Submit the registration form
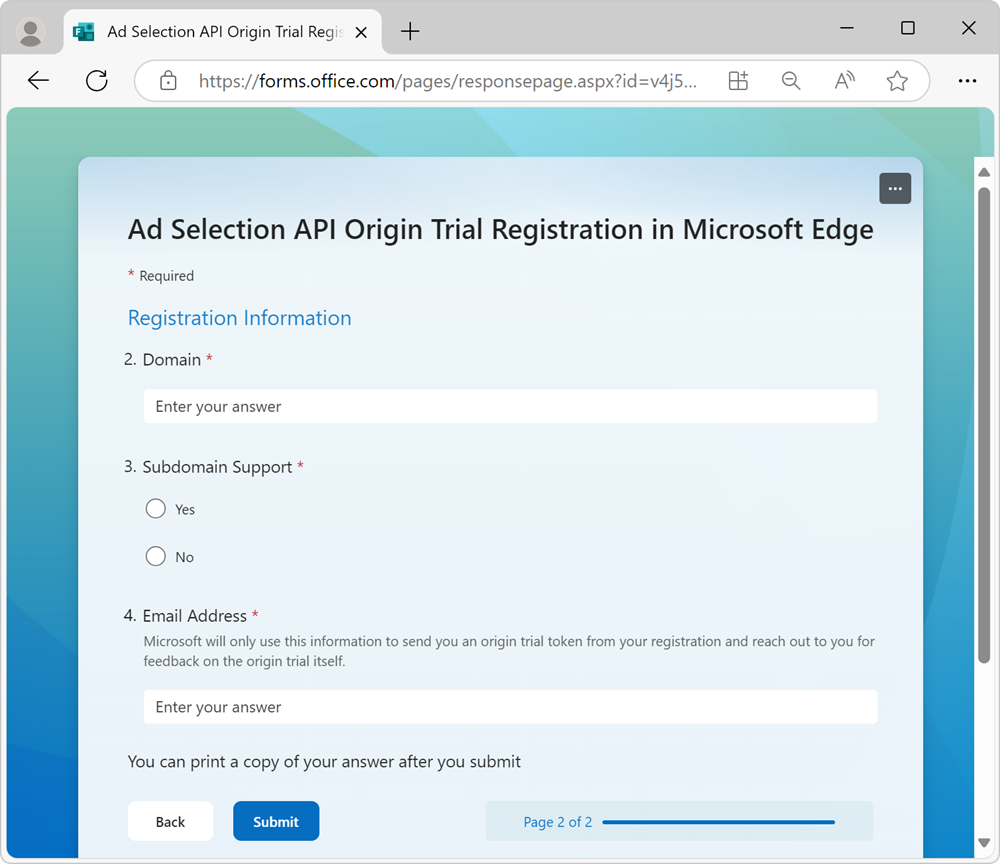1000x864 pixels. pos(276,821)
